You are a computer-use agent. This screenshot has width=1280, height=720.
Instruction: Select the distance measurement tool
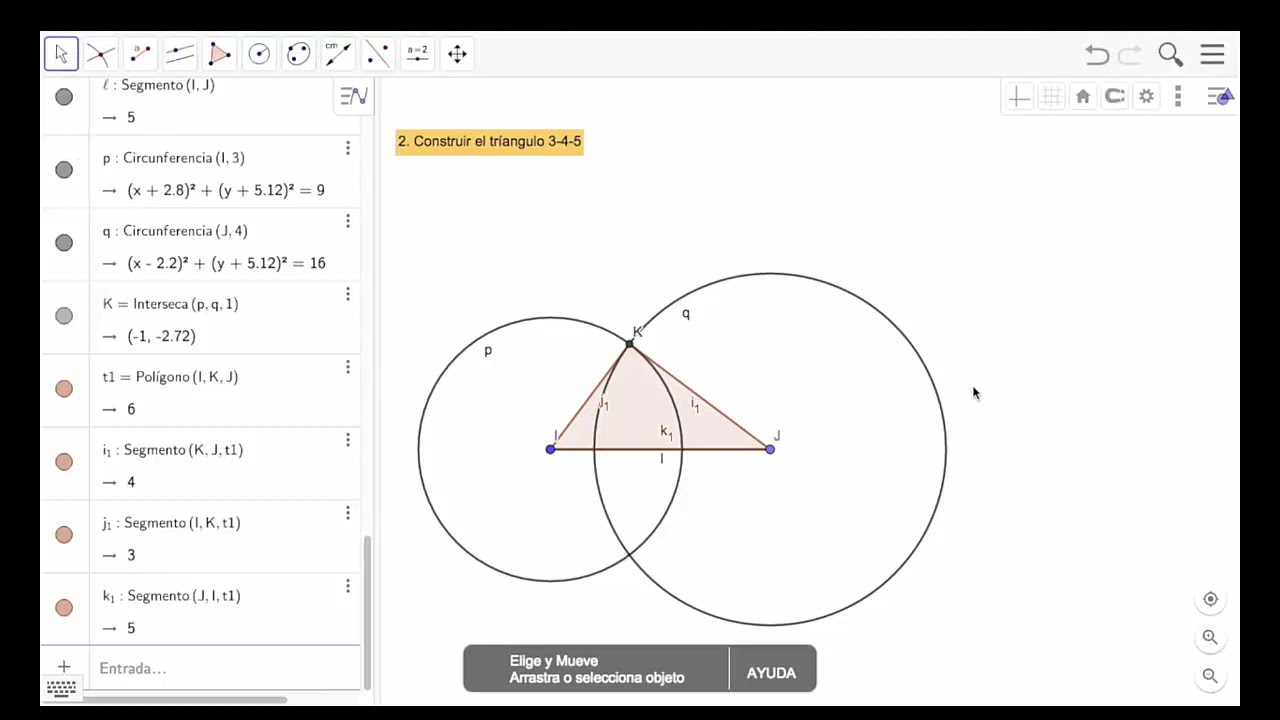338,54
